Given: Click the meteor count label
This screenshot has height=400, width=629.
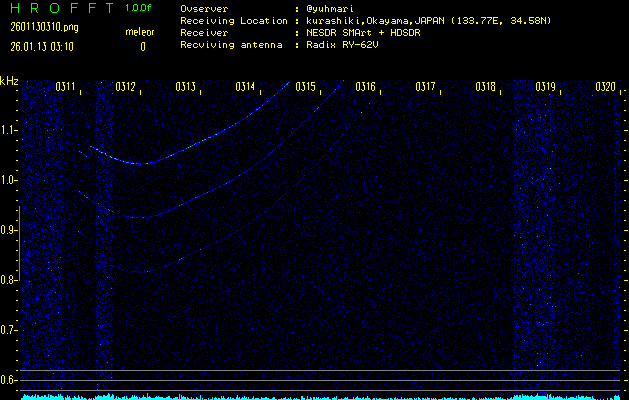Looking at the screenshot, I should click(x=140, y=32).
